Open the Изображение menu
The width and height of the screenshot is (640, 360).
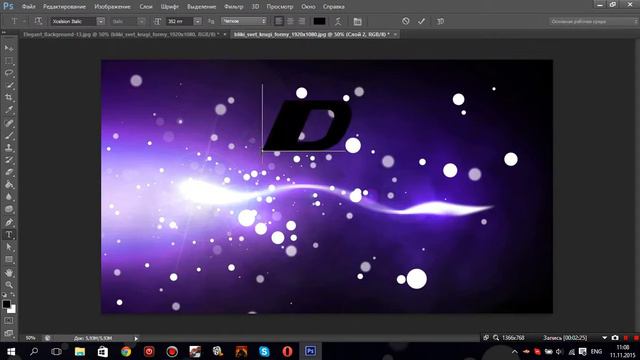(x=112, y=7)
